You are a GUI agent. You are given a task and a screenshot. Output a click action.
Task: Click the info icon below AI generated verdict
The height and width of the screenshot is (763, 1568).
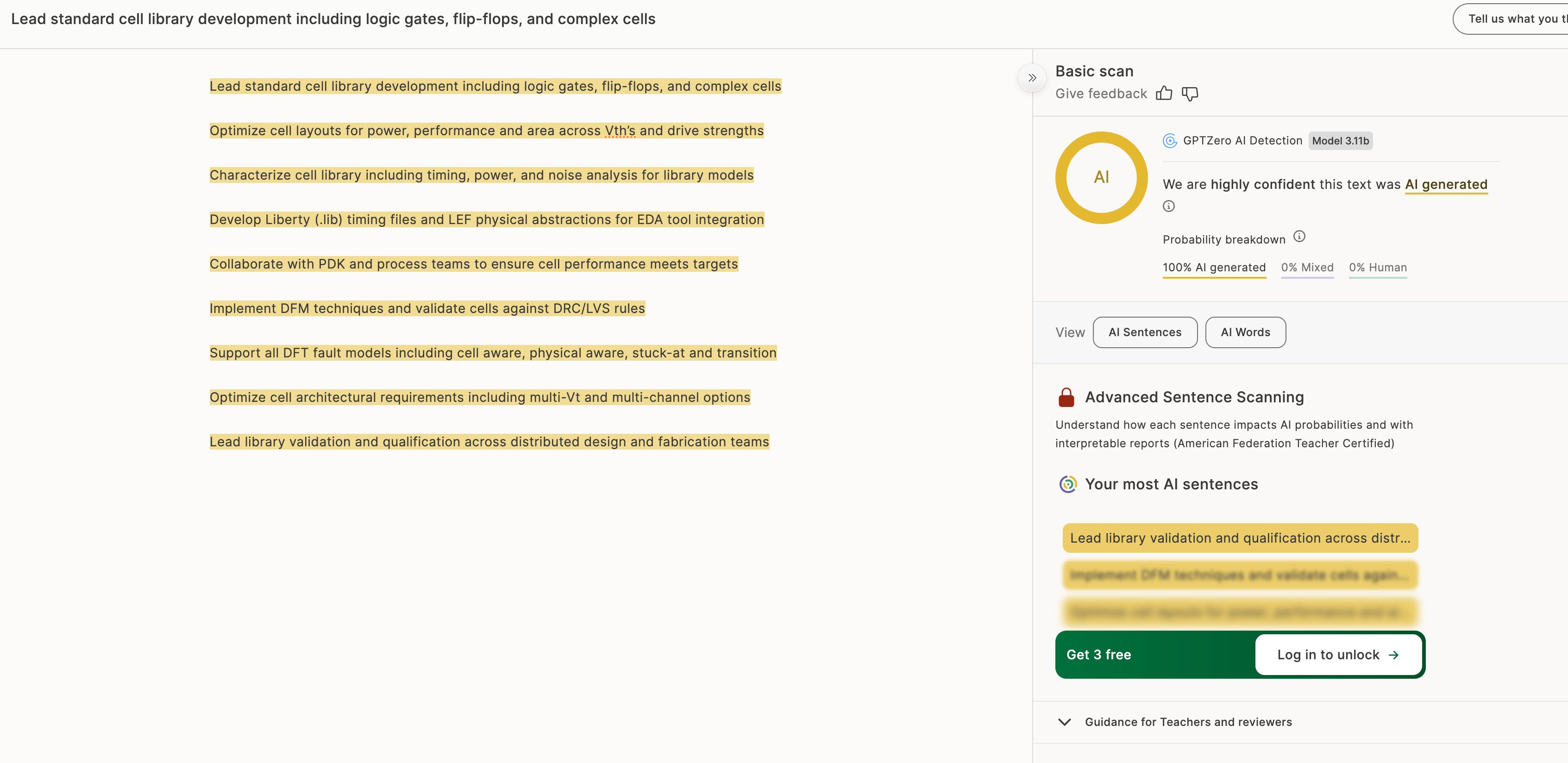tap(1169, 206)
